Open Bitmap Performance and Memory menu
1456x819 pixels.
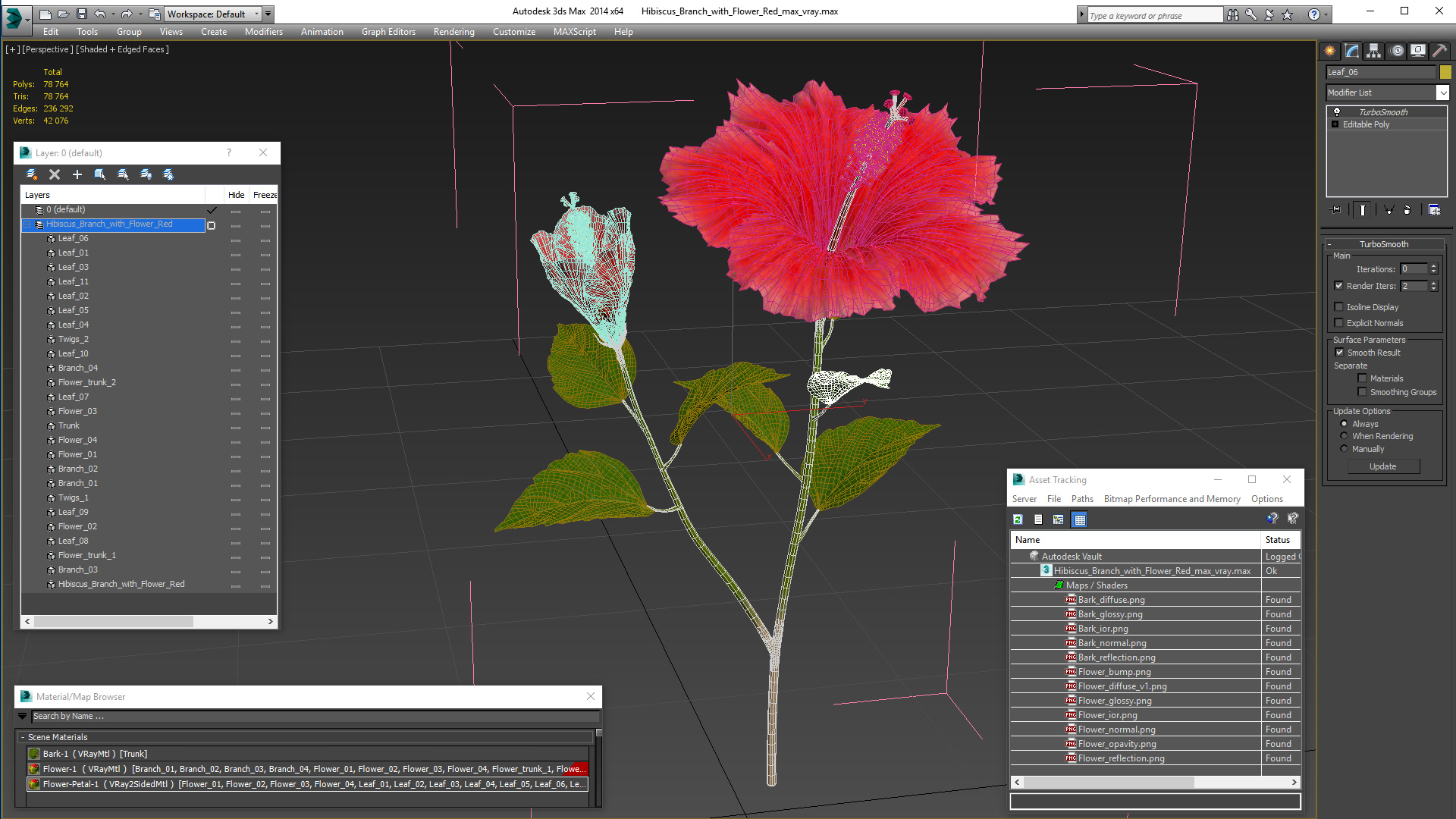tap(1172, 499)
